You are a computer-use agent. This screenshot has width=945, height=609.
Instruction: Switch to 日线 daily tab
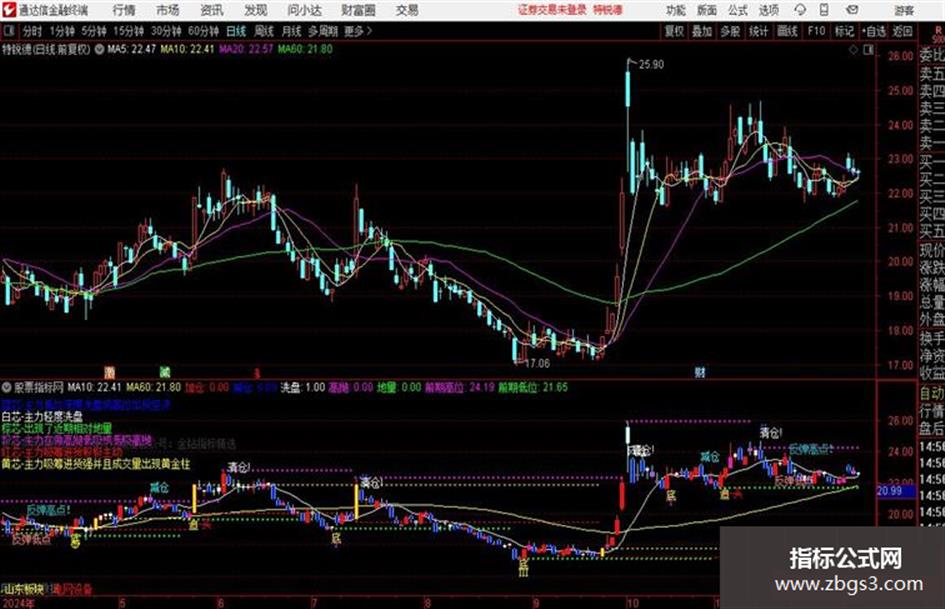tap(236, 31)
